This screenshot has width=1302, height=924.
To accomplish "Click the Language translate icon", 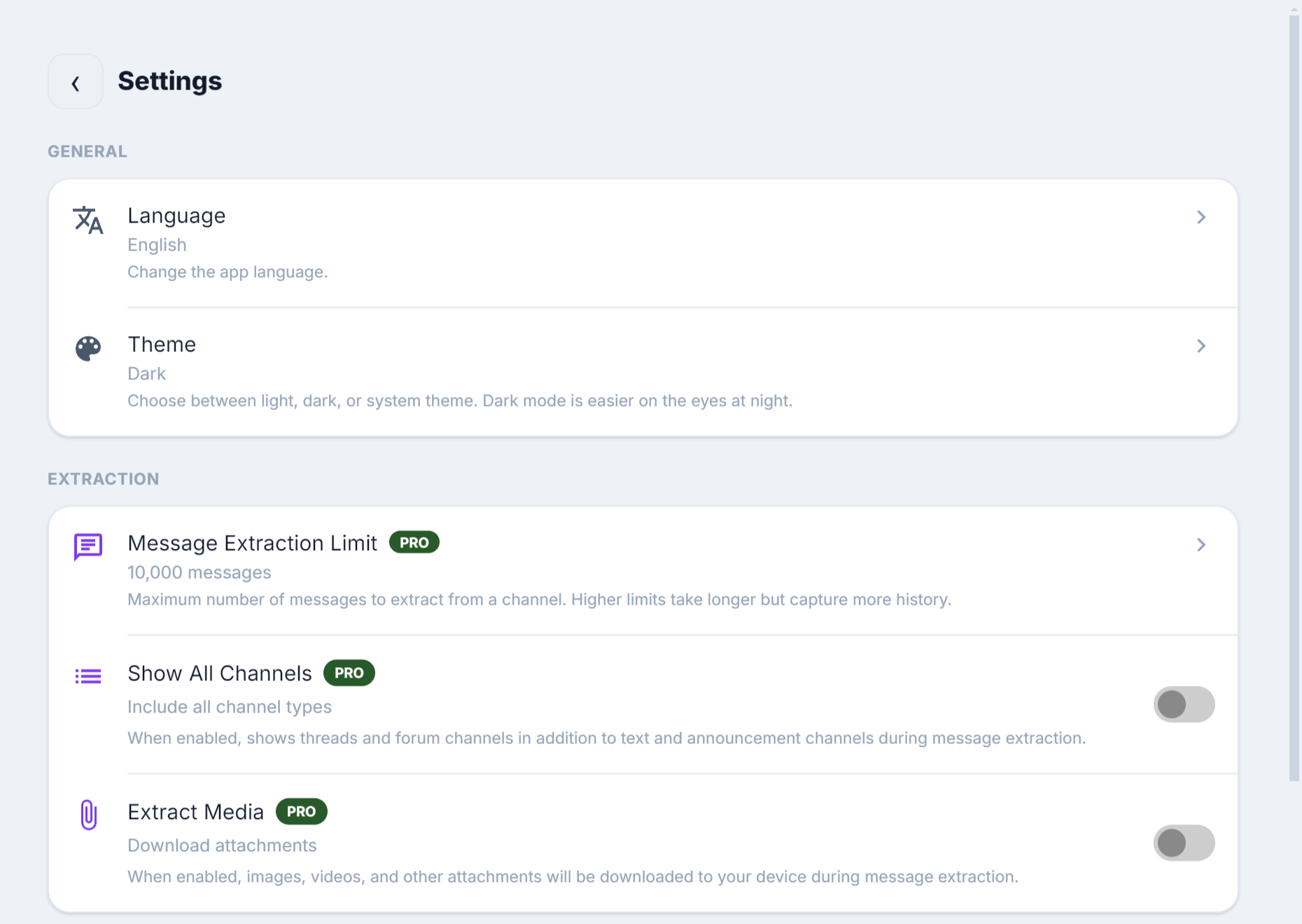I will pyautogui.click(x=88, y=220).
